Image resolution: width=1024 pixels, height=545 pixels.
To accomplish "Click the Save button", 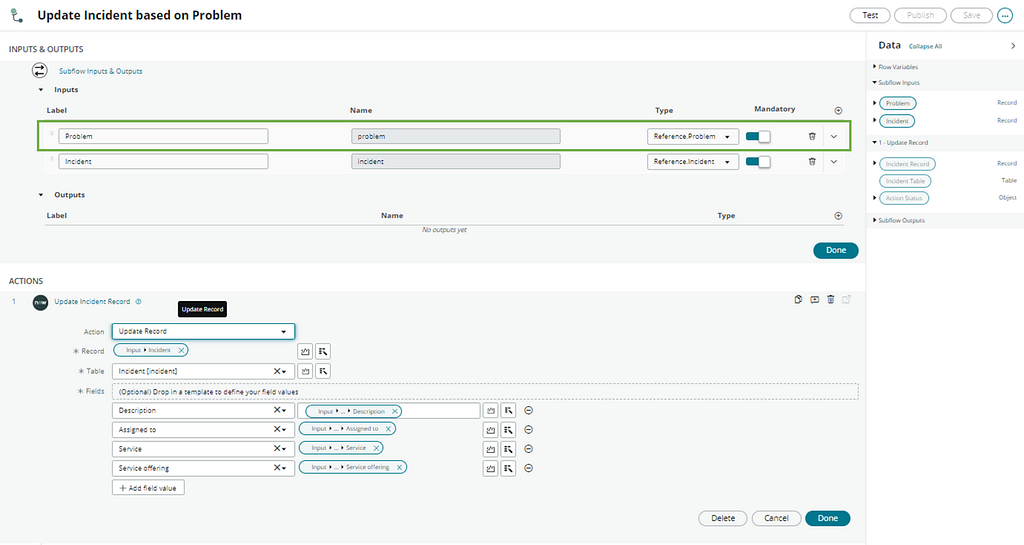I will (x=971, y=15).
